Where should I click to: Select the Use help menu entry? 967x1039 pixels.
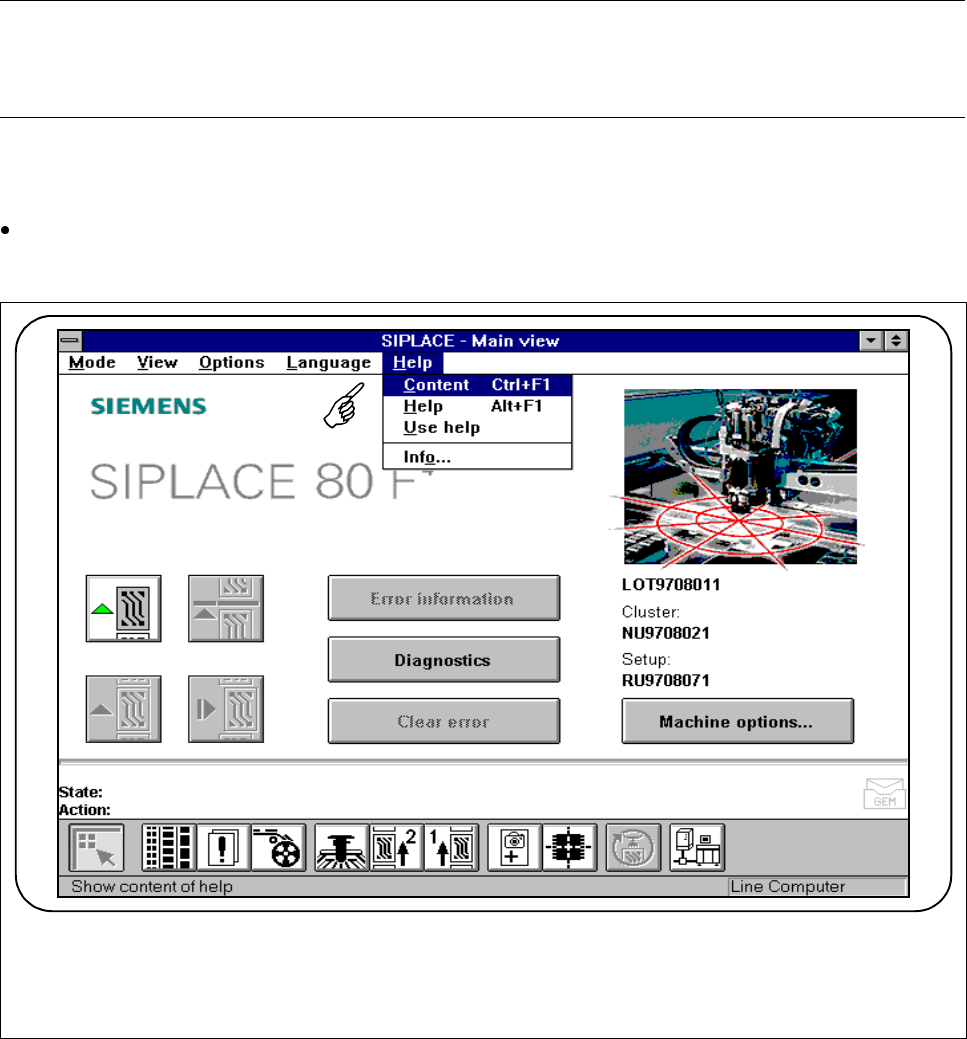[477, 427]
